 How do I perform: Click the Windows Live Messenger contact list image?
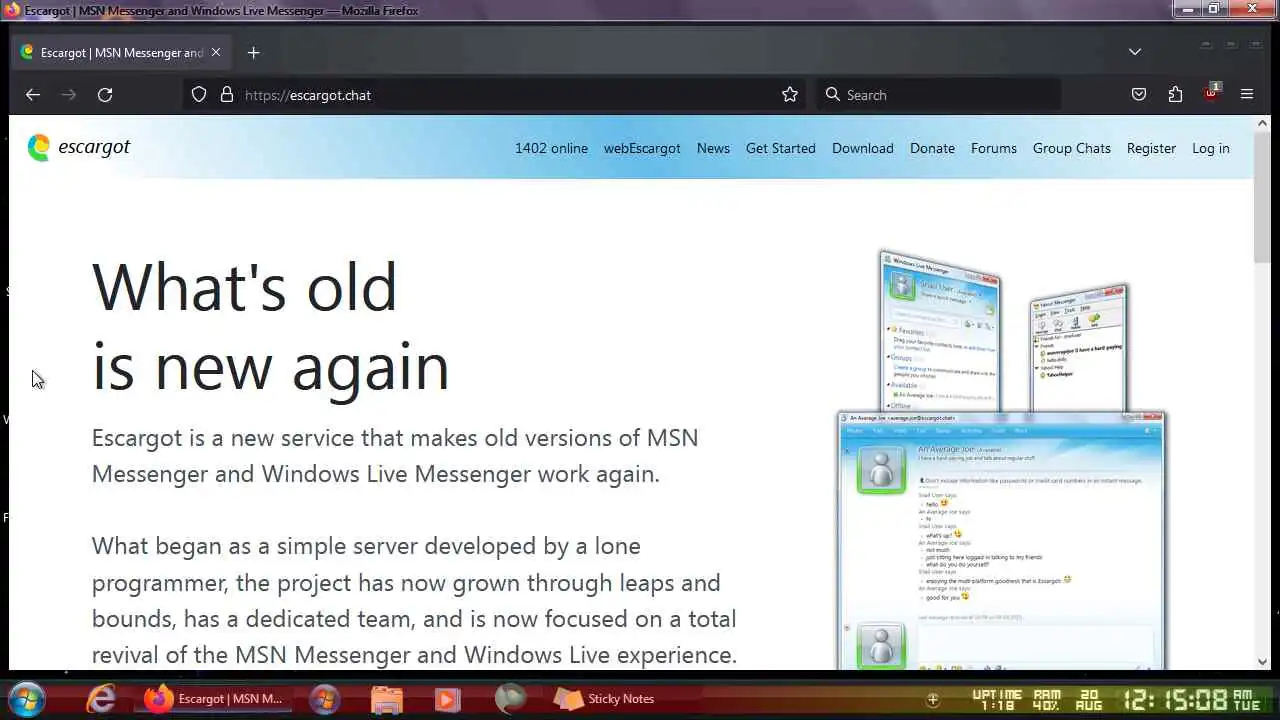point(940,330)
